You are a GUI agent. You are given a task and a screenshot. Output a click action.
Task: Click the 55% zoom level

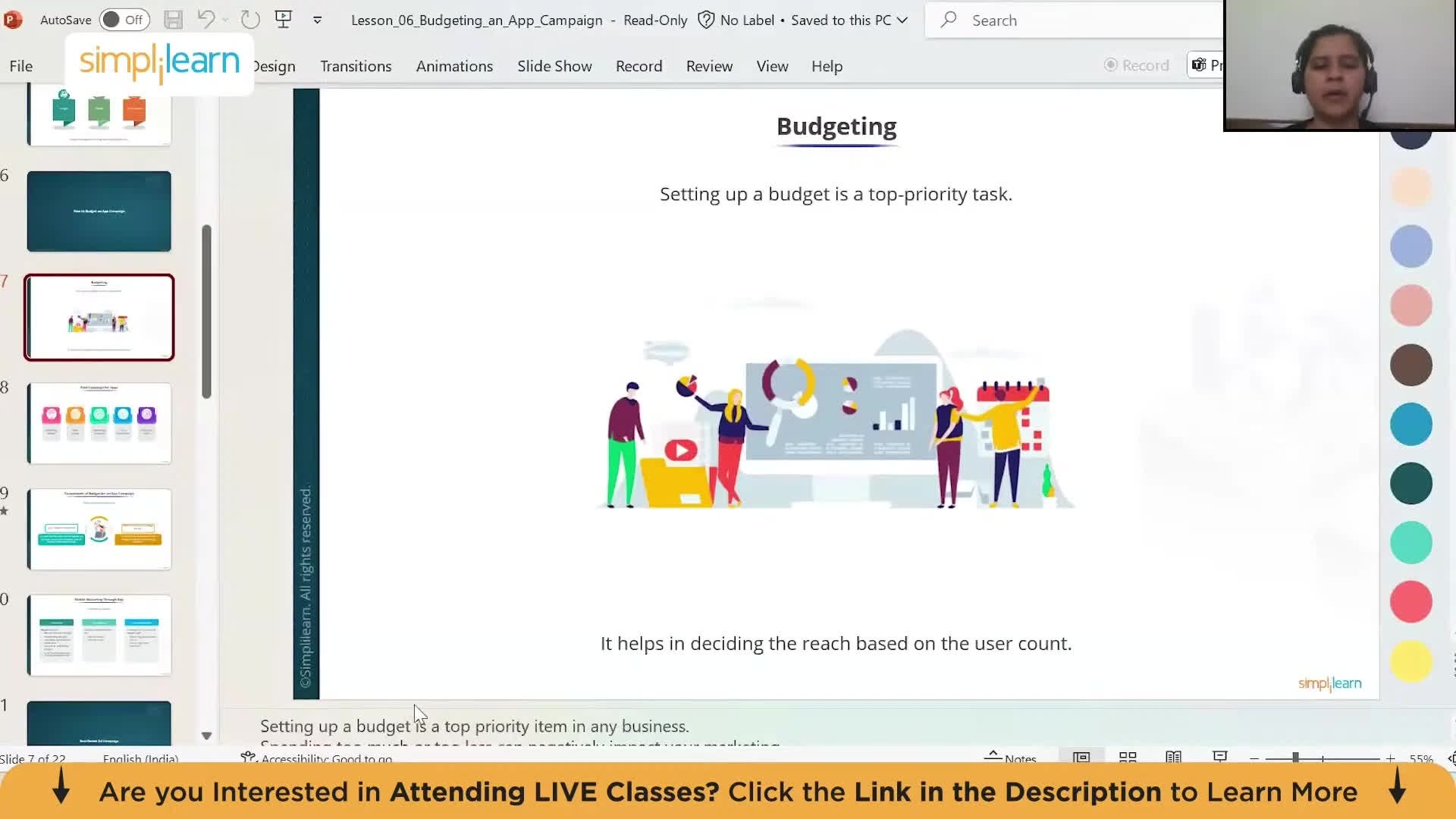pyautogui.click(x=1421, y=758)
